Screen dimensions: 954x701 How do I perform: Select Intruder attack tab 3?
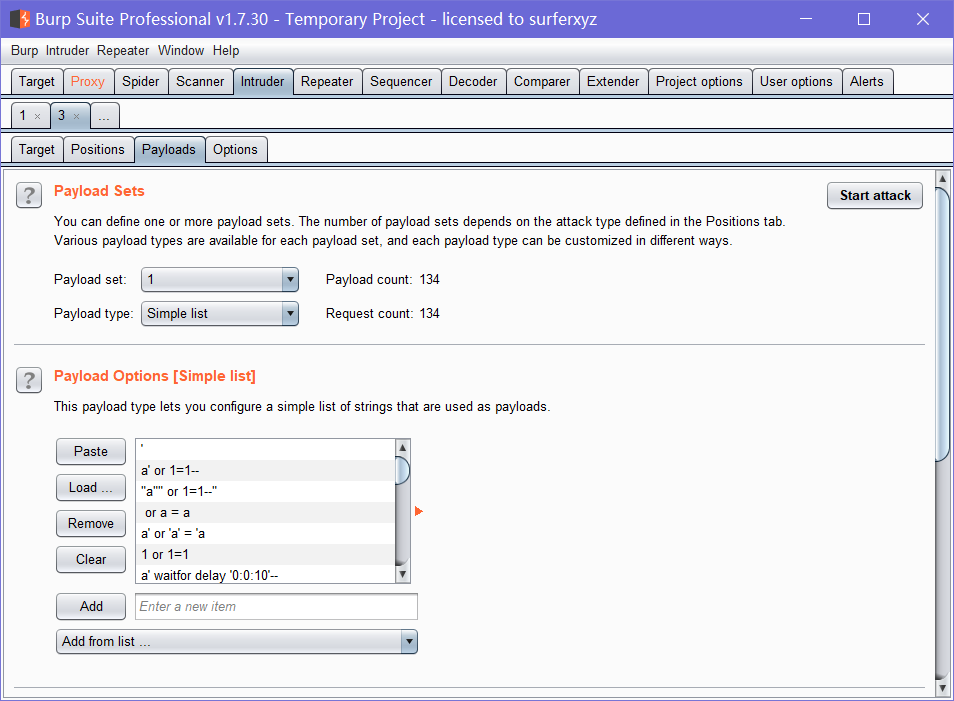pyautogui.click(x=61, y=116)
